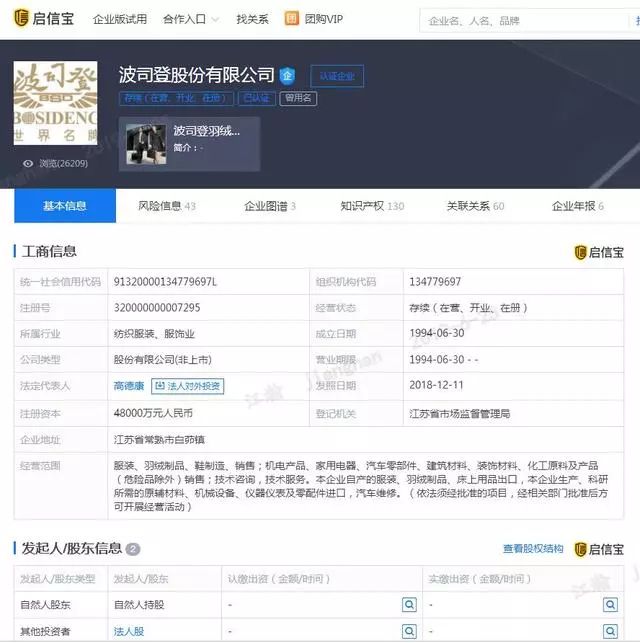Open 找关系 in top navigation
This screenshot has width=640, height=643.
pos(252,19)
